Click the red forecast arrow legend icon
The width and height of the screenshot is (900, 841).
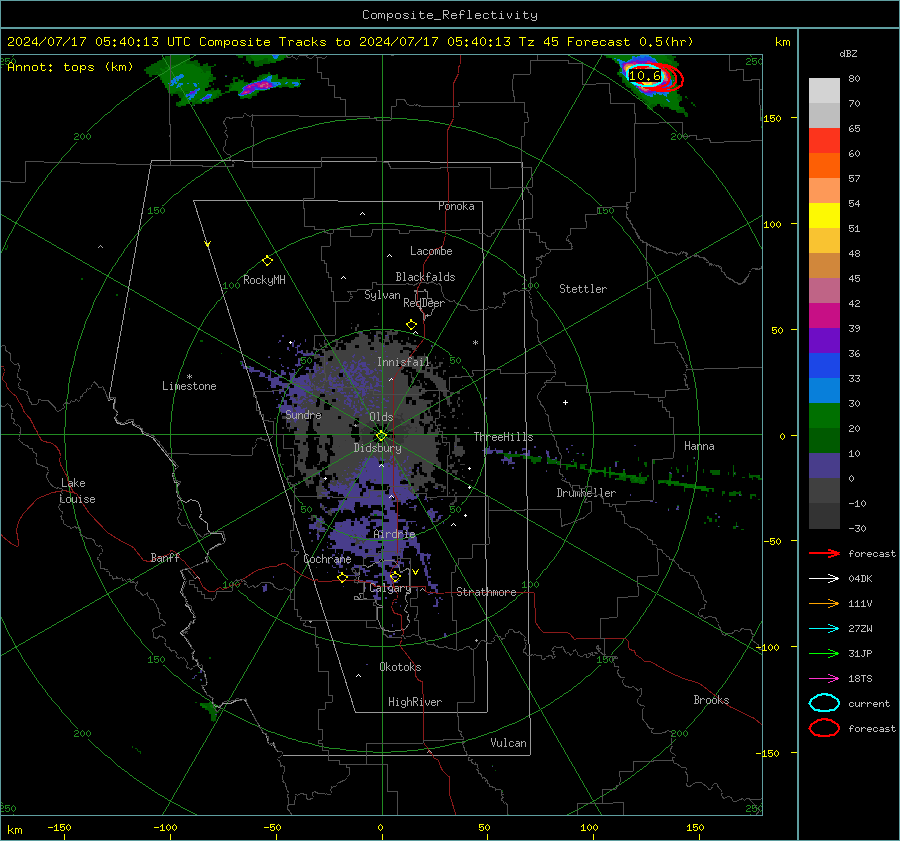[x=824, y=553]
